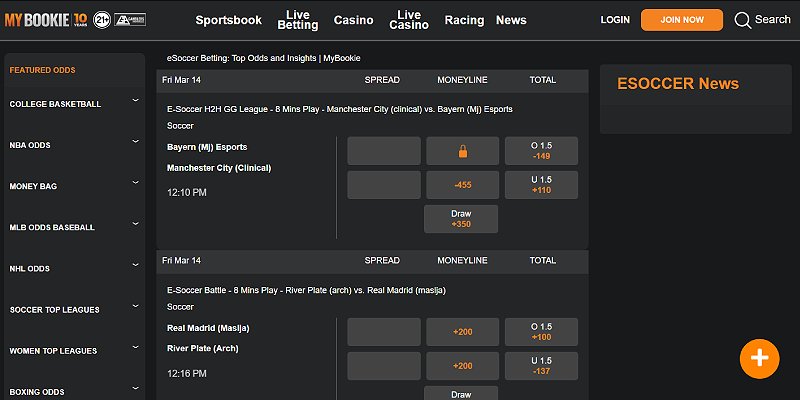Click the eSoccer Betting page title text
The width and height of the screenshot is (800, 400).
pyautogui.click(x=263, y=58)
